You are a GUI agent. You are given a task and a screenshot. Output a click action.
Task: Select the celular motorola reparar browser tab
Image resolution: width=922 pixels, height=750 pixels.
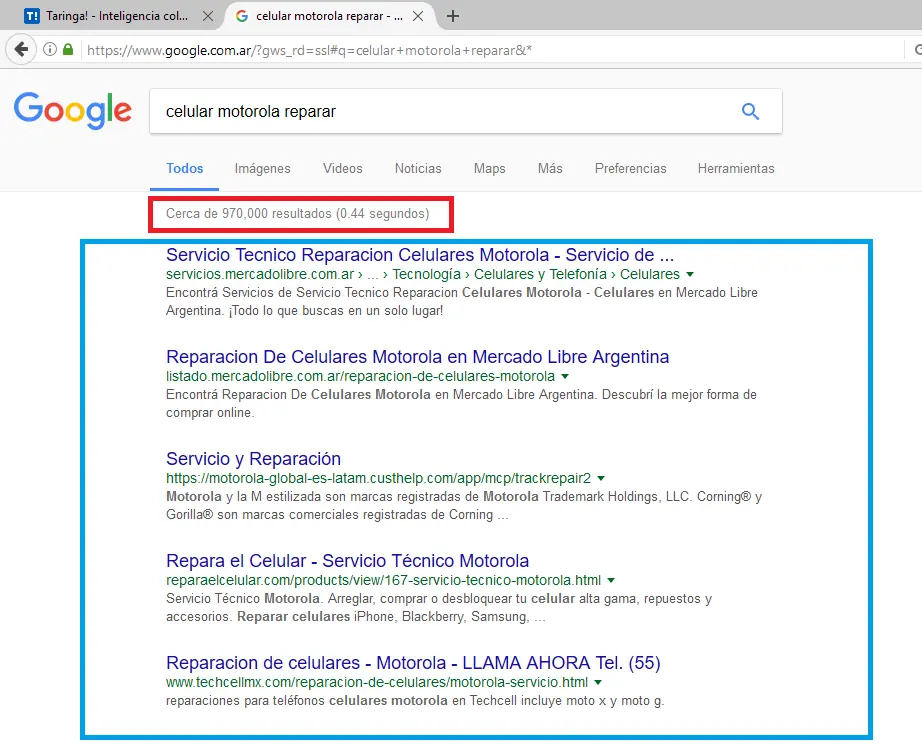tap(329, 16)
